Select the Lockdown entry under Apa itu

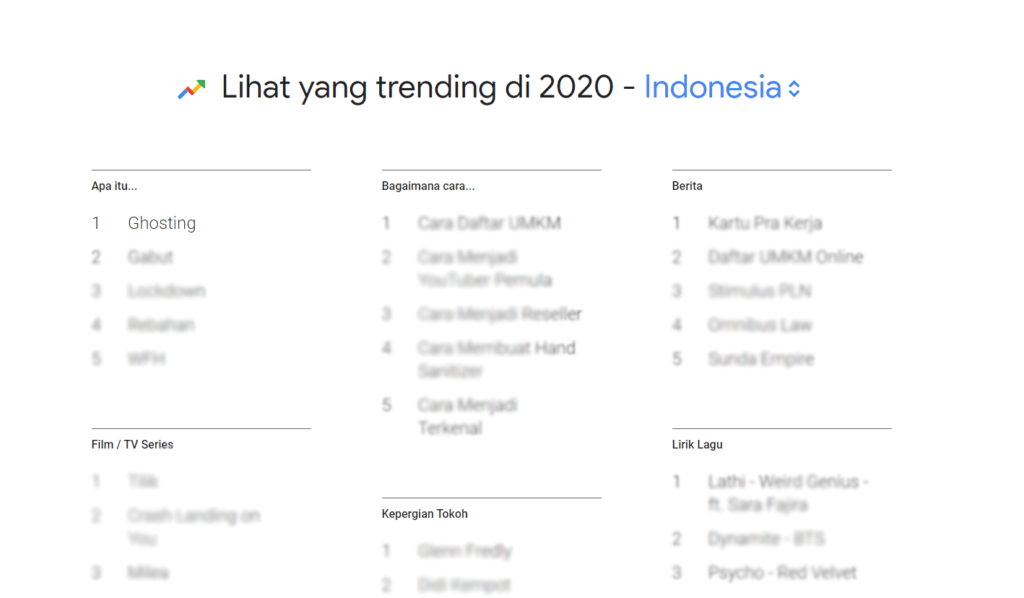pos(167,291)
